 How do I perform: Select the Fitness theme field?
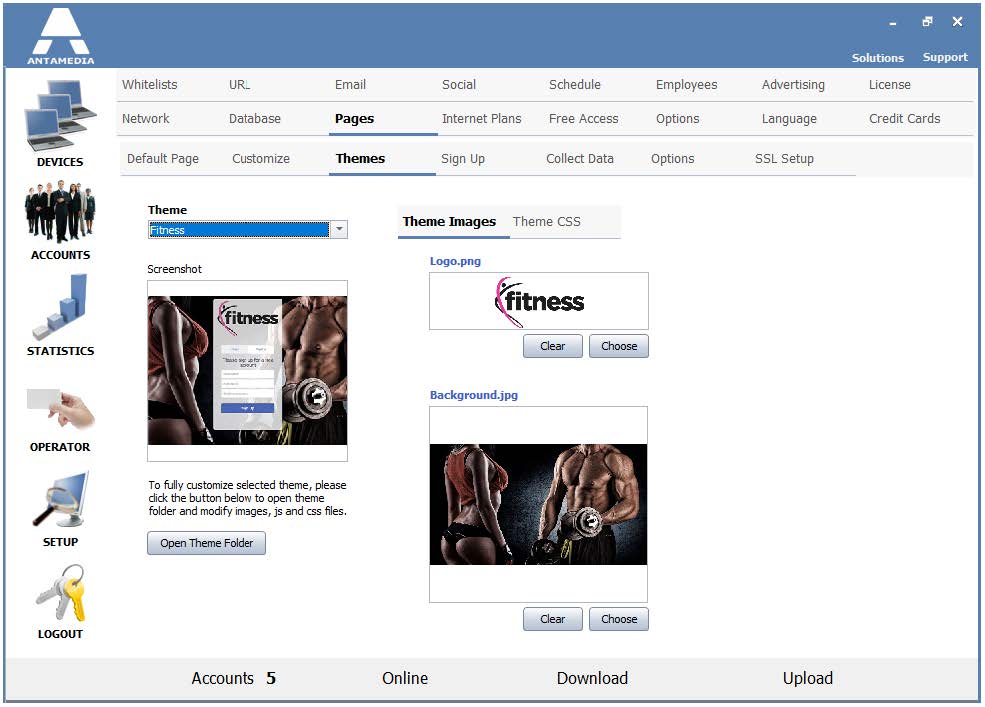coord(239,230)
